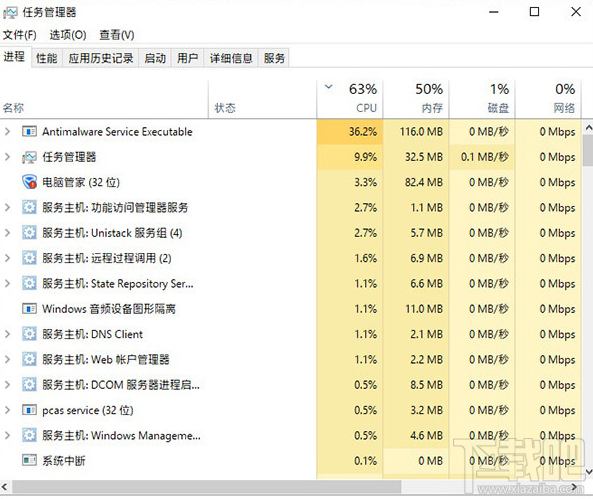Click the horizontal scrollbar thumb
Screen dimensions: 593x499
click(206, 487)
